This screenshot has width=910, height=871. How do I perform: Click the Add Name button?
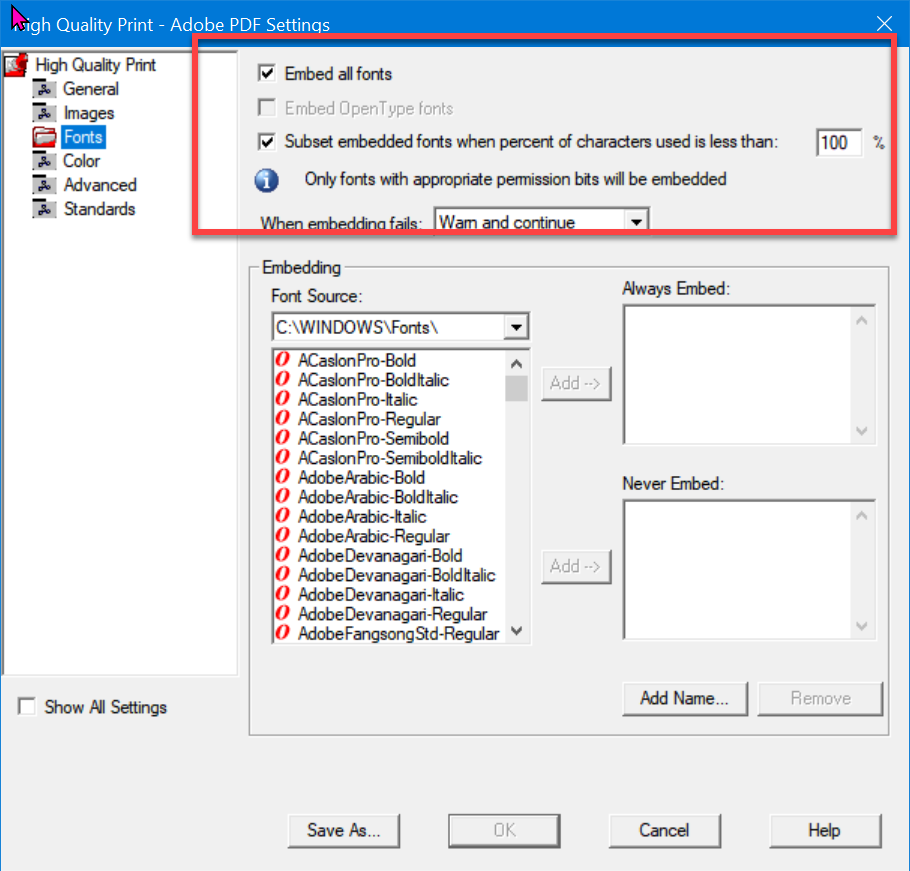[x=685, y=698]
